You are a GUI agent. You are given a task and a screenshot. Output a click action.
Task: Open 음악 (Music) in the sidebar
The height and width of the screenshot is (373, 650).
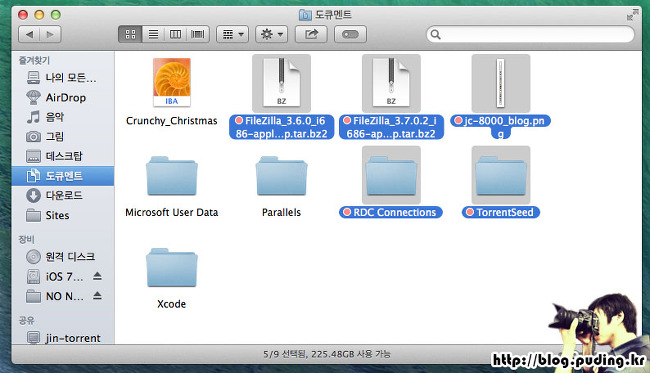click(x=63, y=117)
